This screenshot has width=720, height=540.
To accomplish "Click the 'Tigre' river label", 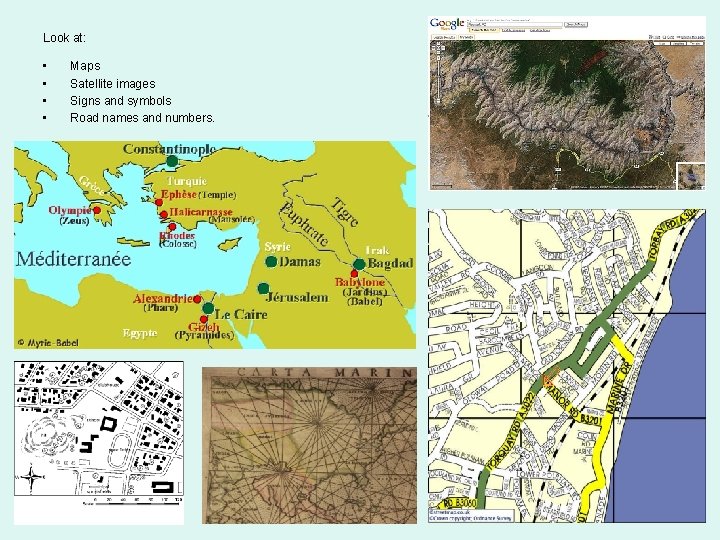I will (x=344, y=212).
